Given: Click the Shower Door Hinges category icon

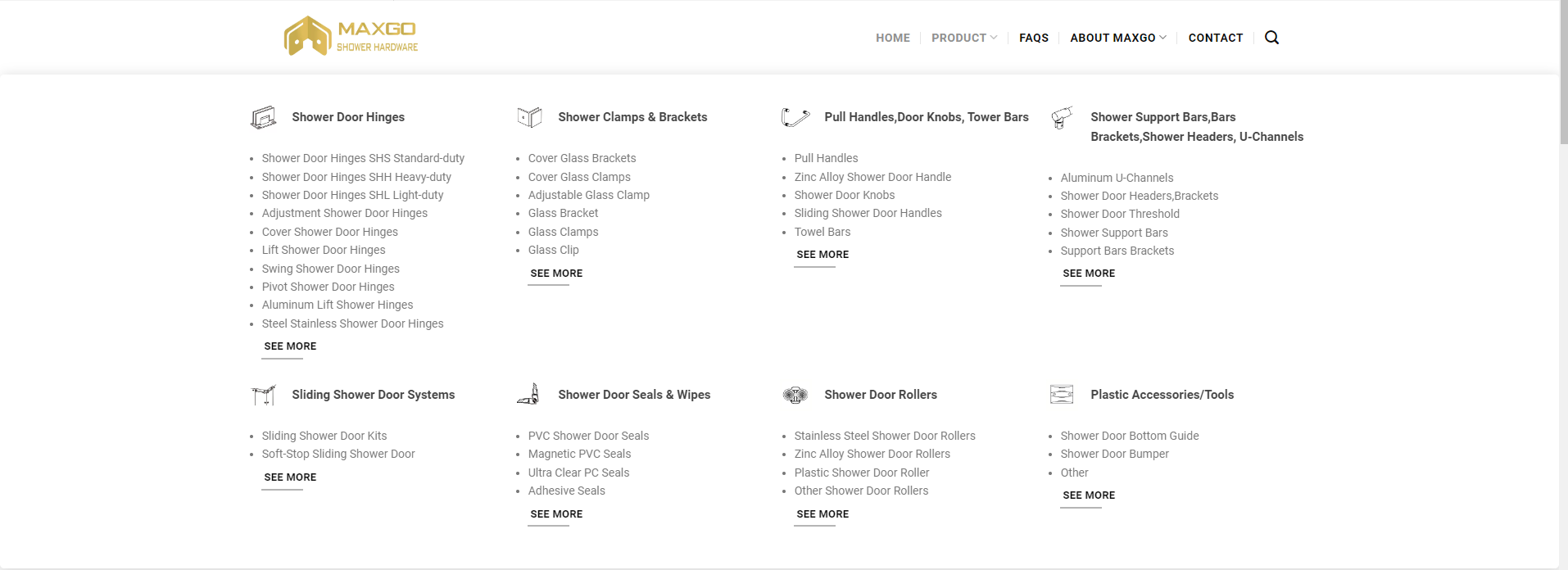Looking at the screenshot, I should point(263,117).
